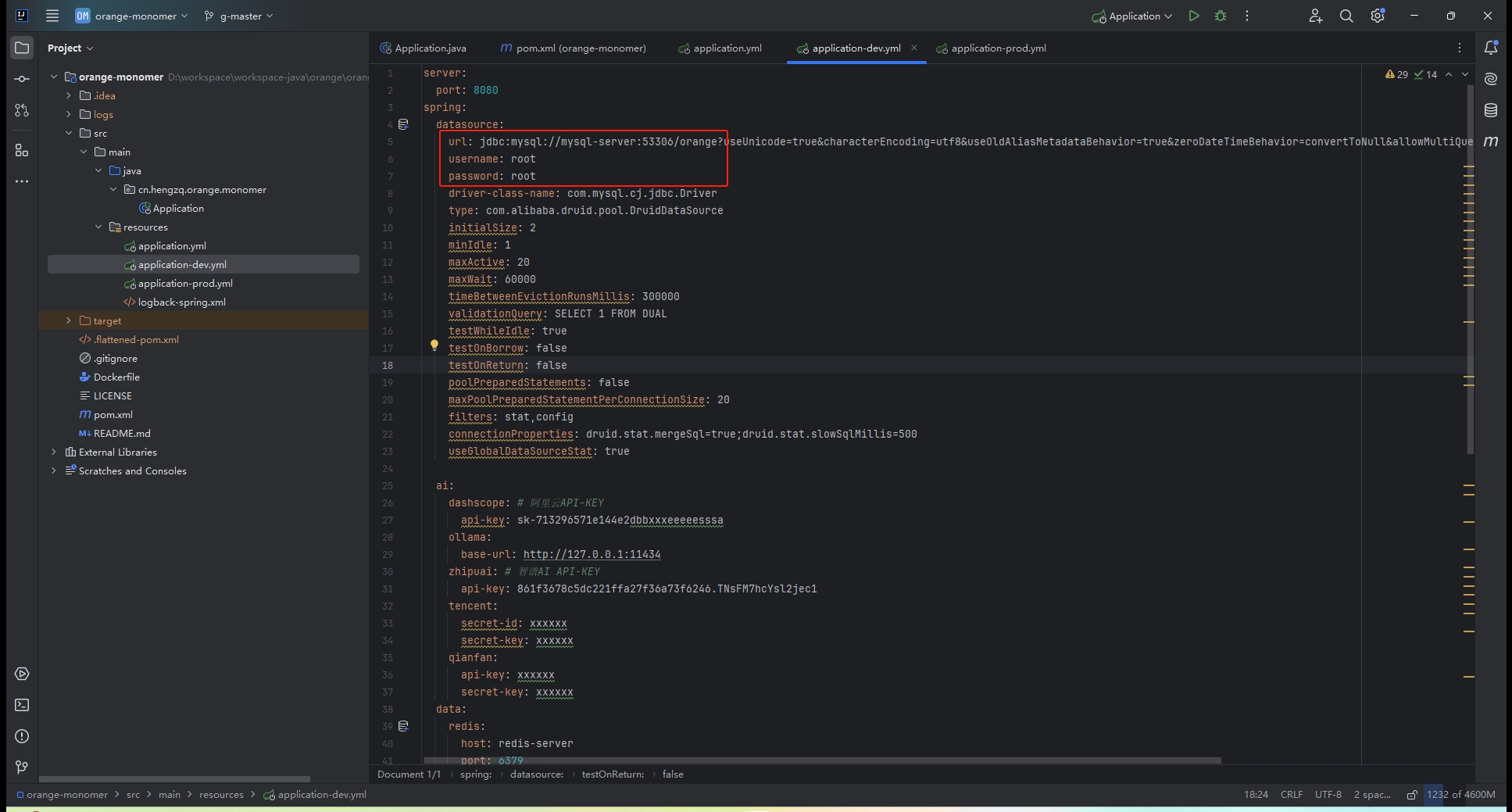Open the Maven tool window
The height and width of the screenshot is (812, 1512).
(1491, 141)
